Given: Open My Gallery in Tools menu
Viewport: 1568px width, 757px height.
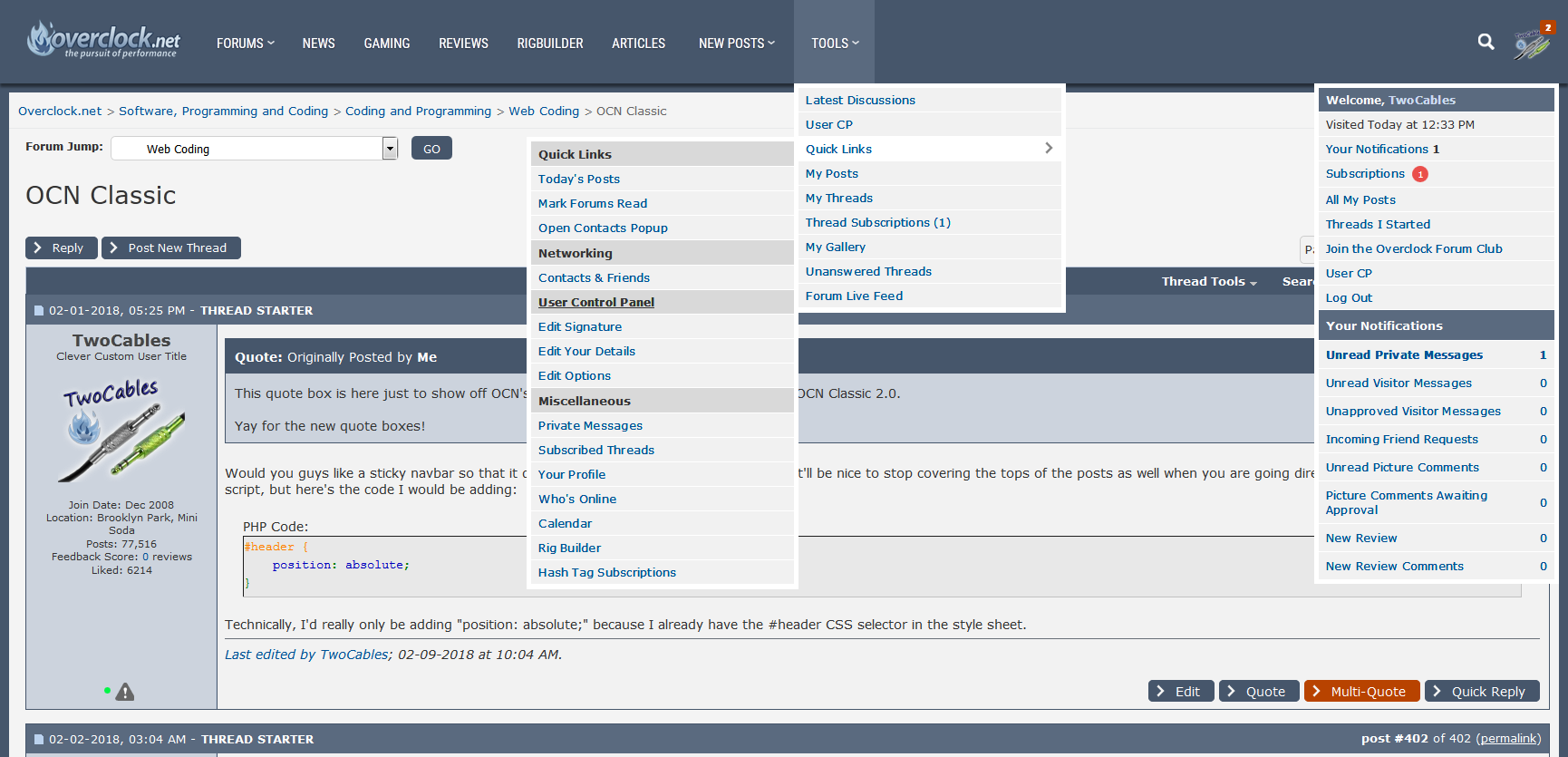Looking at the screenshot, I should 836,247.
